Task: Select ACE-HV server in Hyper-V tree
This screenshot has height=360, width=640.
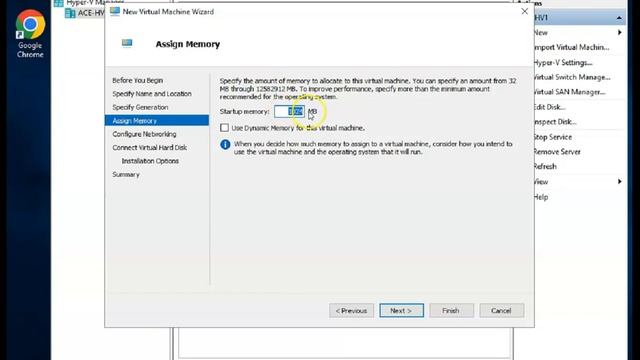Action: tap(91, 13)
